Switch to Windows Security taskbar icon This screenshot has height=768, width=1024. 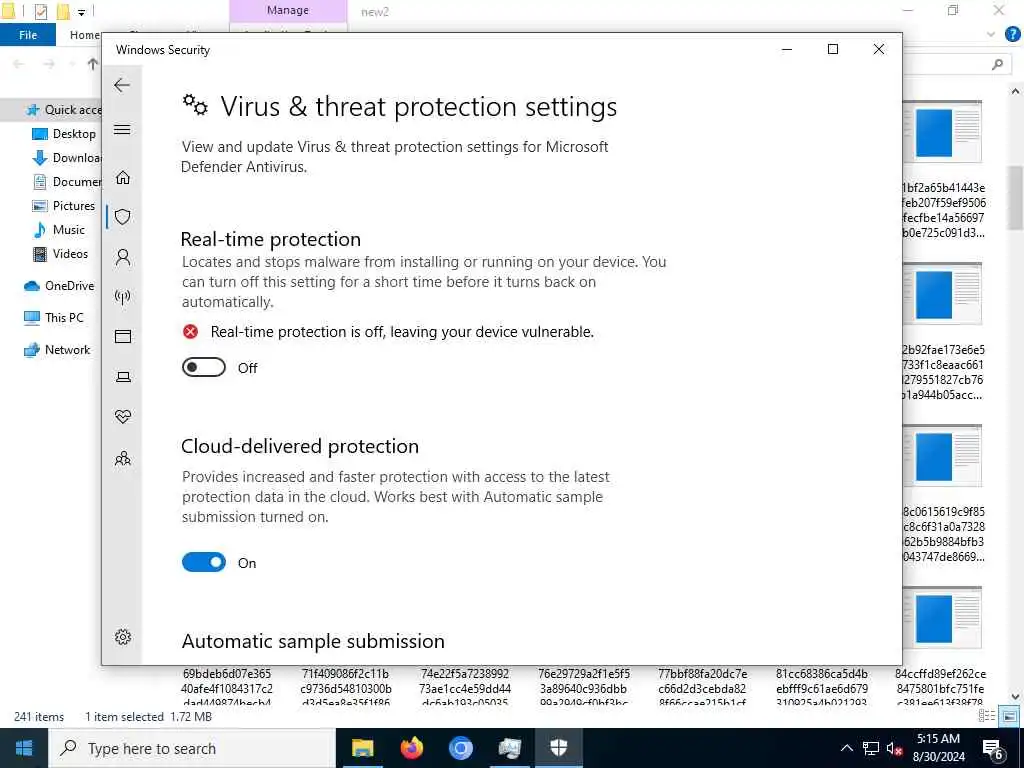pyautogui.click(x=558, y=748)
